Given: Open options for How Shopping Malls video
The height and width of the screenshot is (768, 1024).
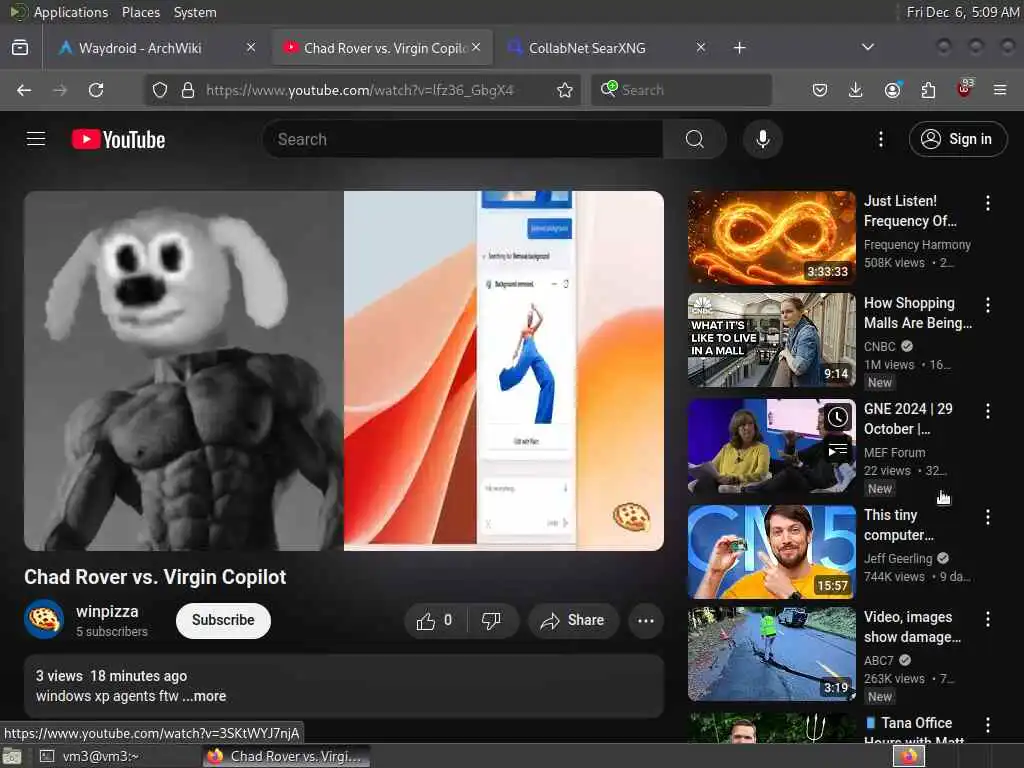Looking at the screenshot, I should [987, 305].
